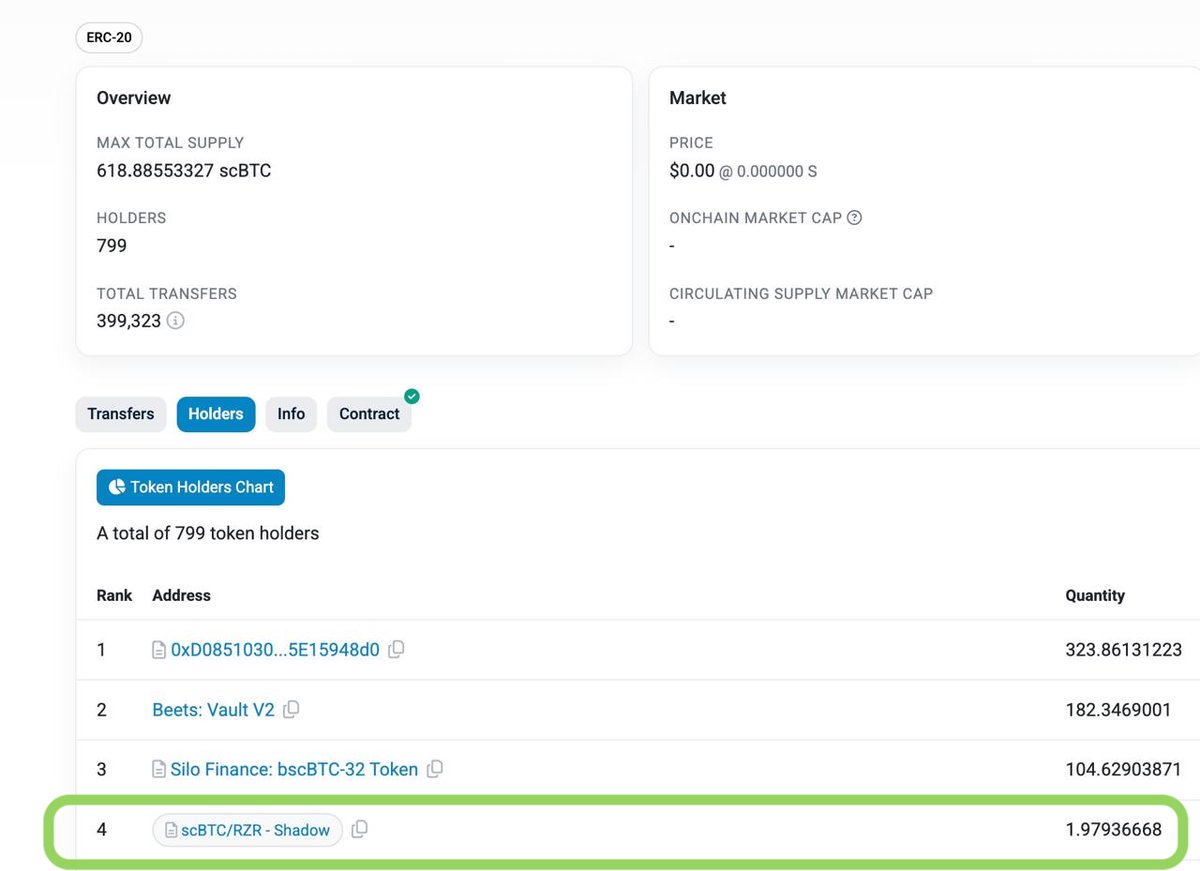Click the Overview card heading

[134, 98]
